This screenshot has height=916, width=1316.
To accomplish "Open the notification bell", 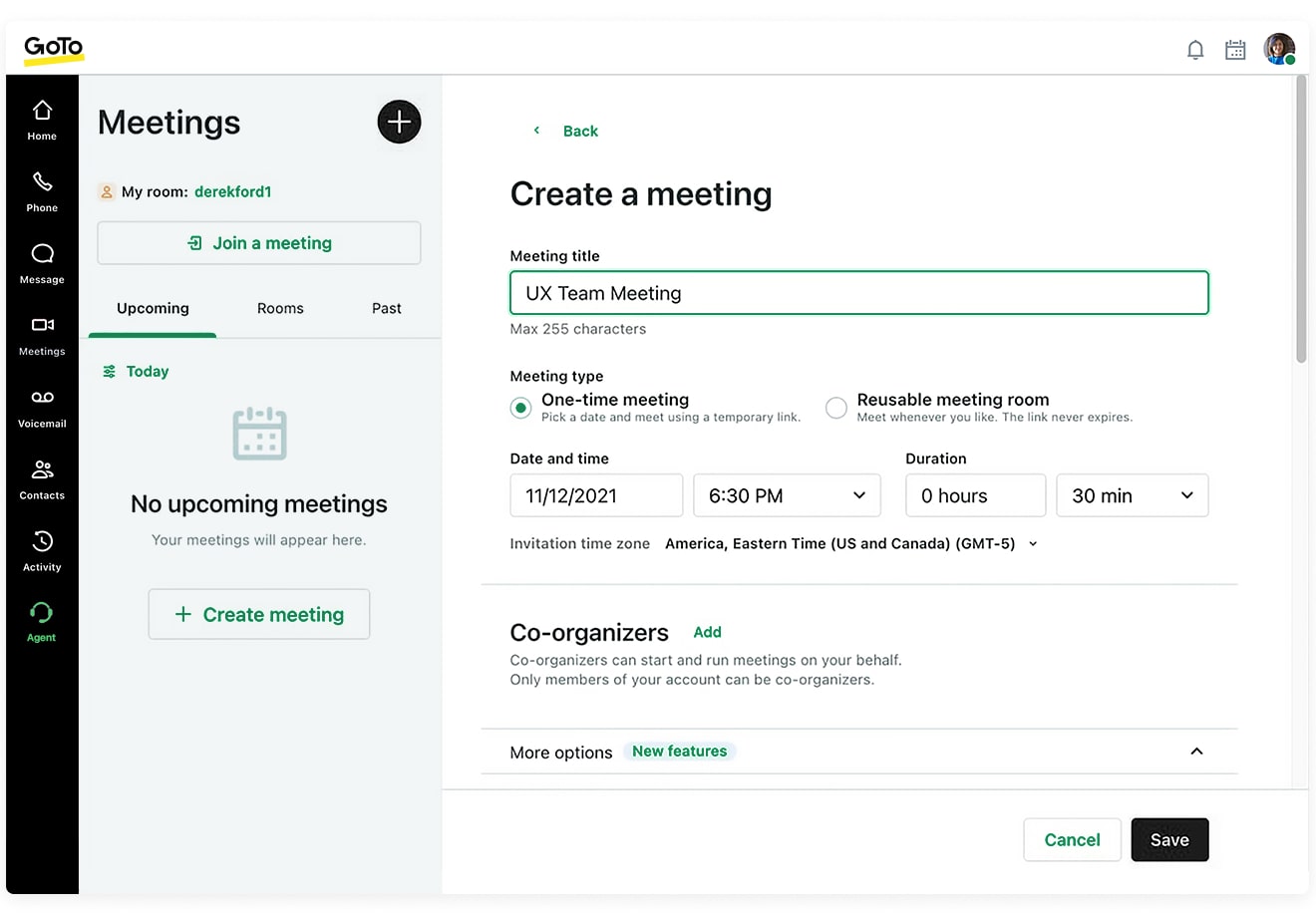I will [1195, 49].
